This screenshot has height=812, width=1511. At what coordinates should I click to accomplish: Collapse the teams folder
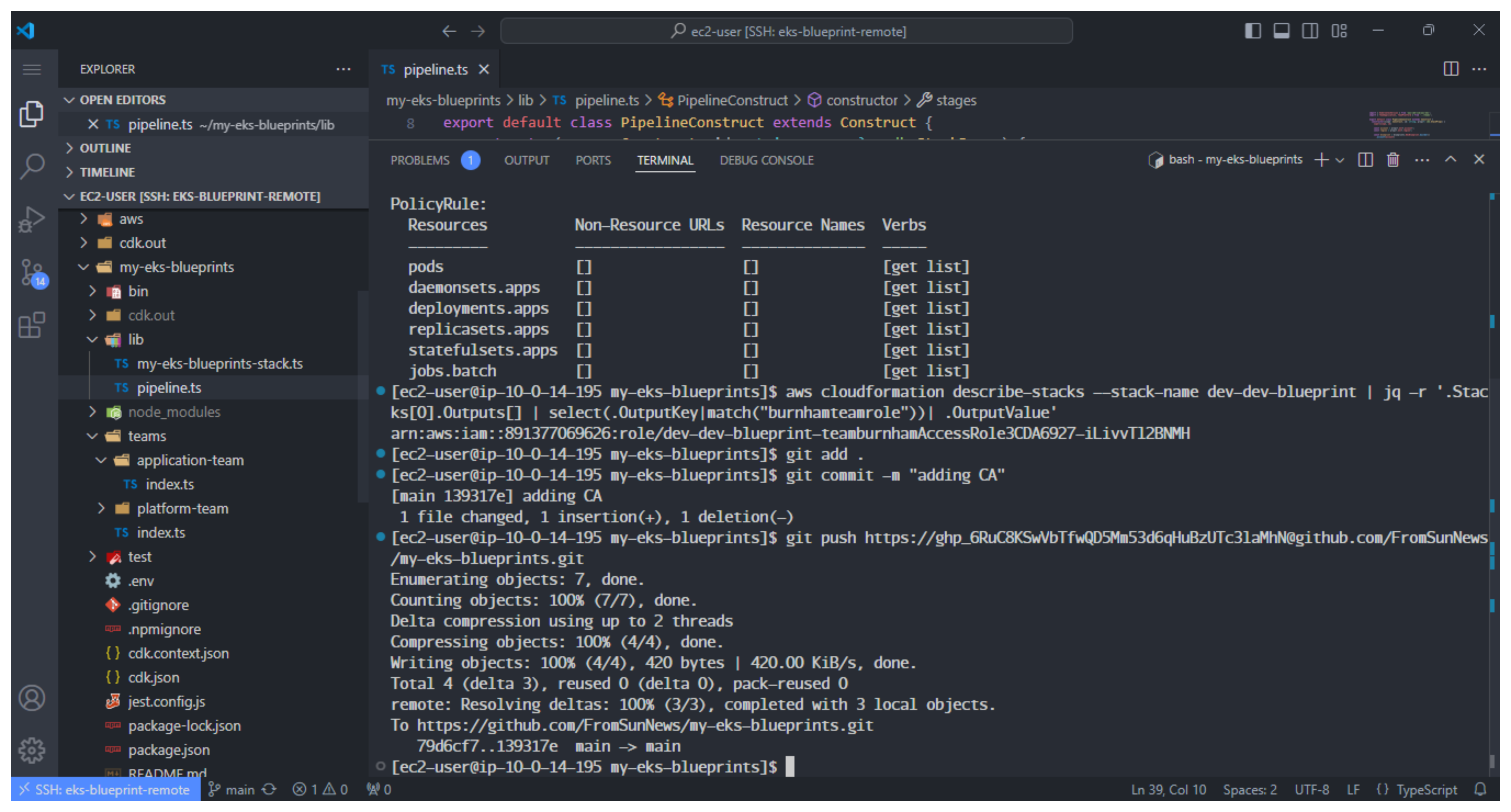coord(147,436)
